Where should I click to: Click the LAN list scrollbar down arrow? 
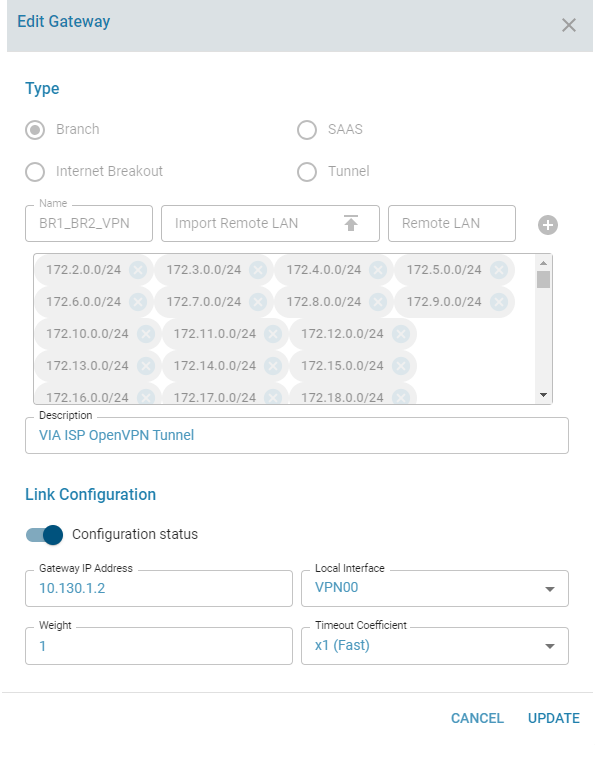pyautogui.click(x=543, y=395)
